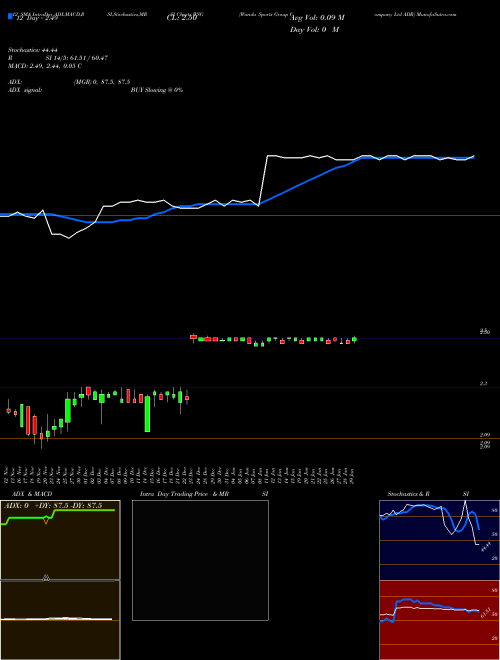The height and width of the screenshot is (660, 500).
Task: Click the '61.51' RSI value label
Action: [x=485, y=612]
